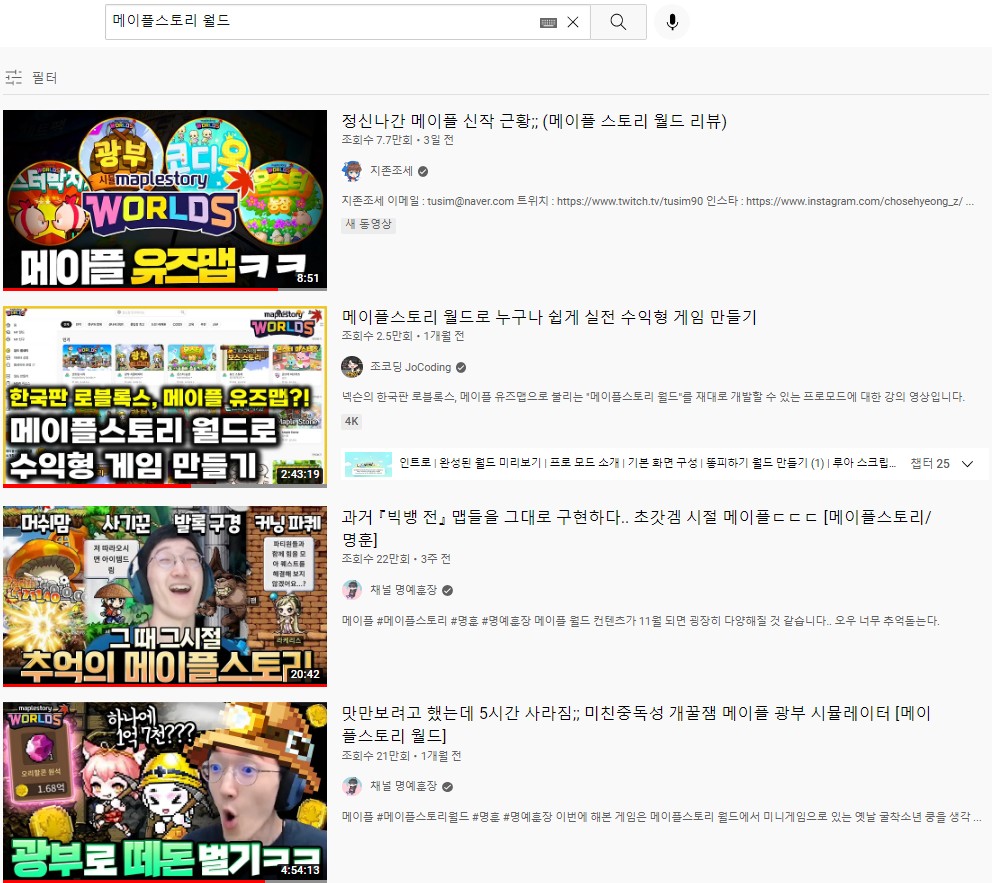The width and height of the screenshot is (992, 883).
Task: Click 채널 명예훈장 avatar under 광부 시뮬레이터 video
Action: [352, 786]
